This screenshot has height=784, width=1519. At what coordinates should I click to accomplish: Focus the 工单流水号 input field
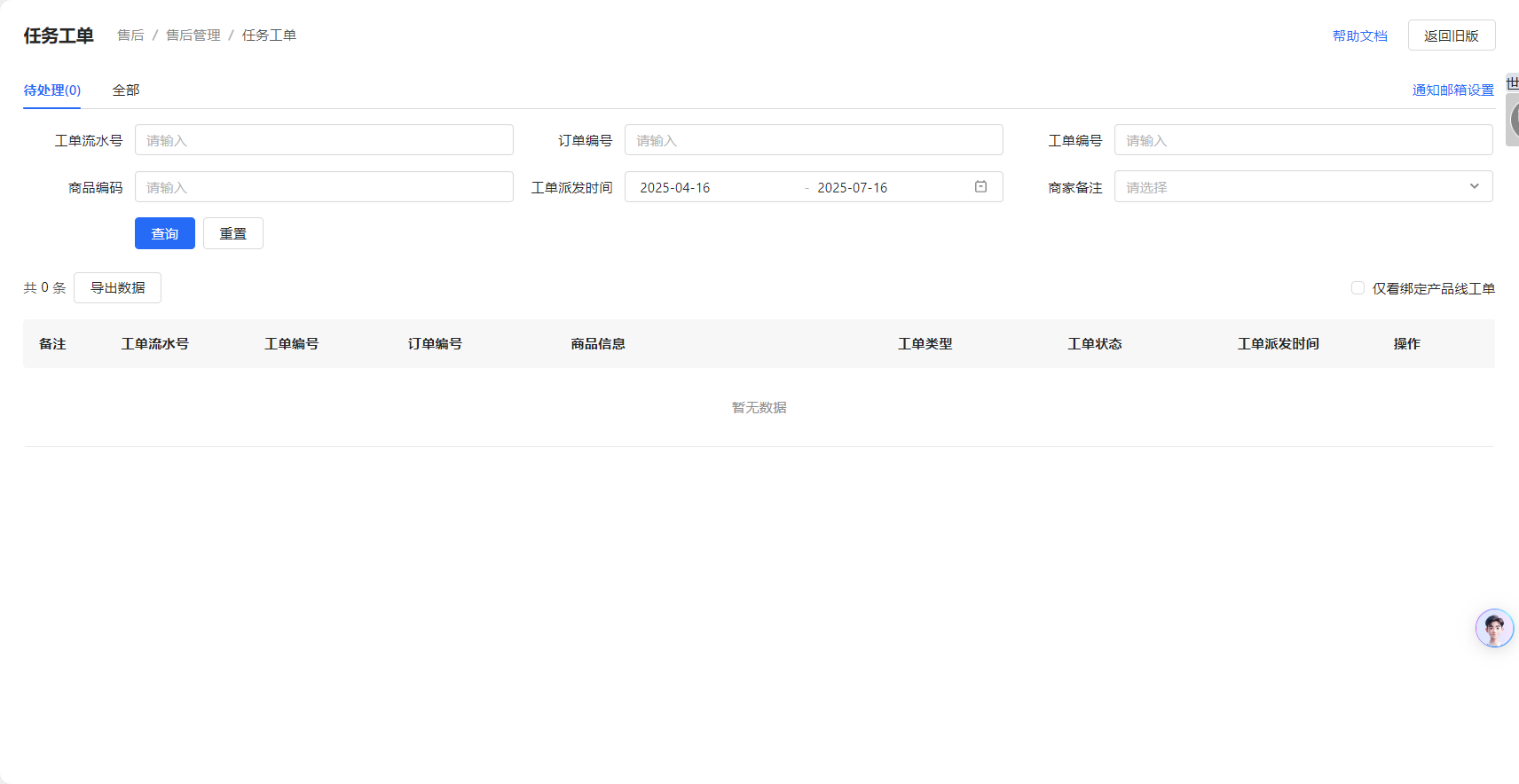[x=324, y=140]
